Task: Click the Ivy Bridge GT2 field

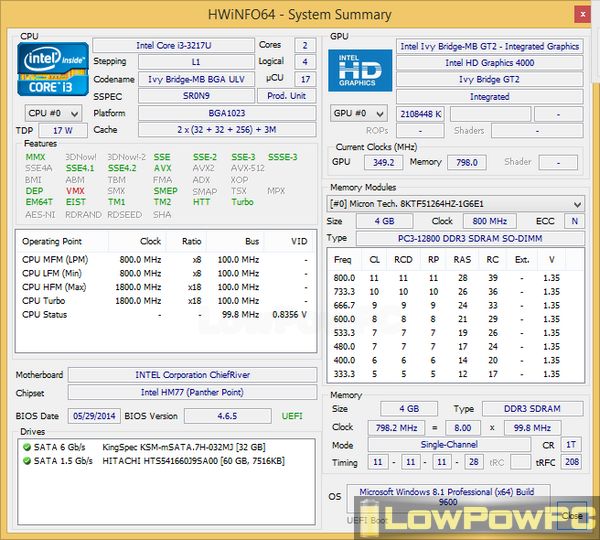Action: [x=489, y=80]
